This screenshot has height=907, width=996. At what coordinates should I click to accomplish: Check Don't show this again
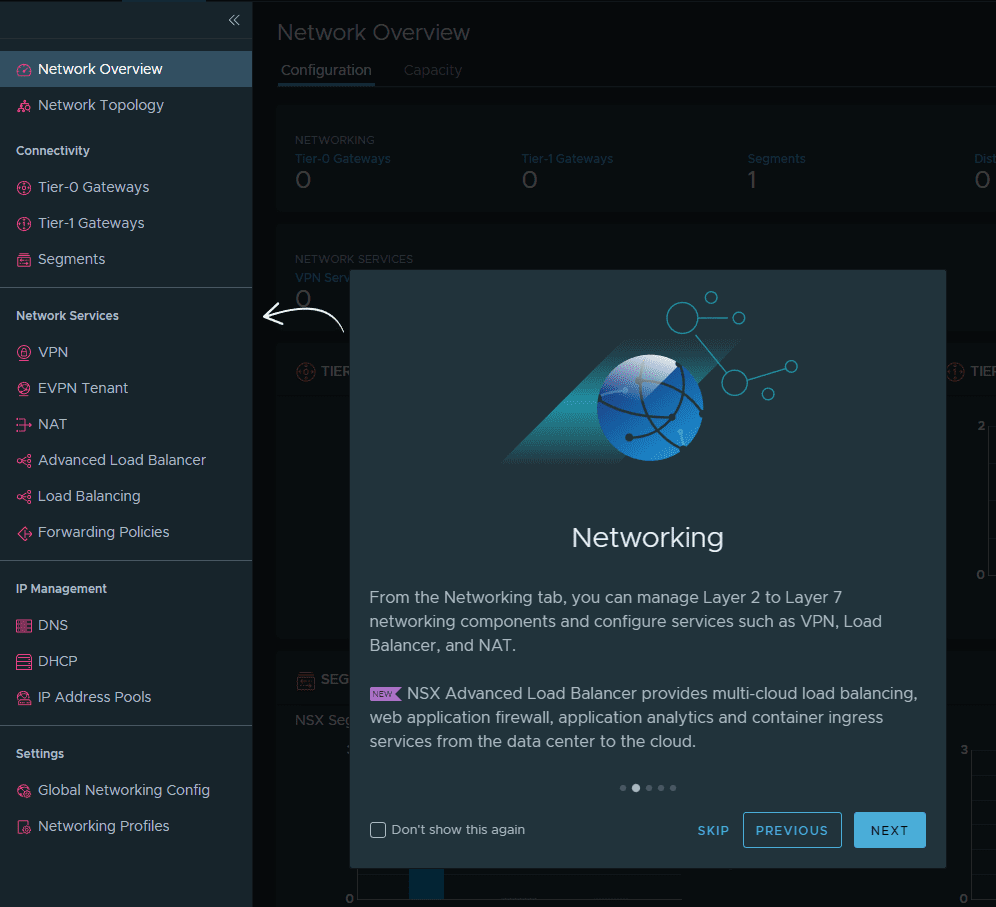378,830
